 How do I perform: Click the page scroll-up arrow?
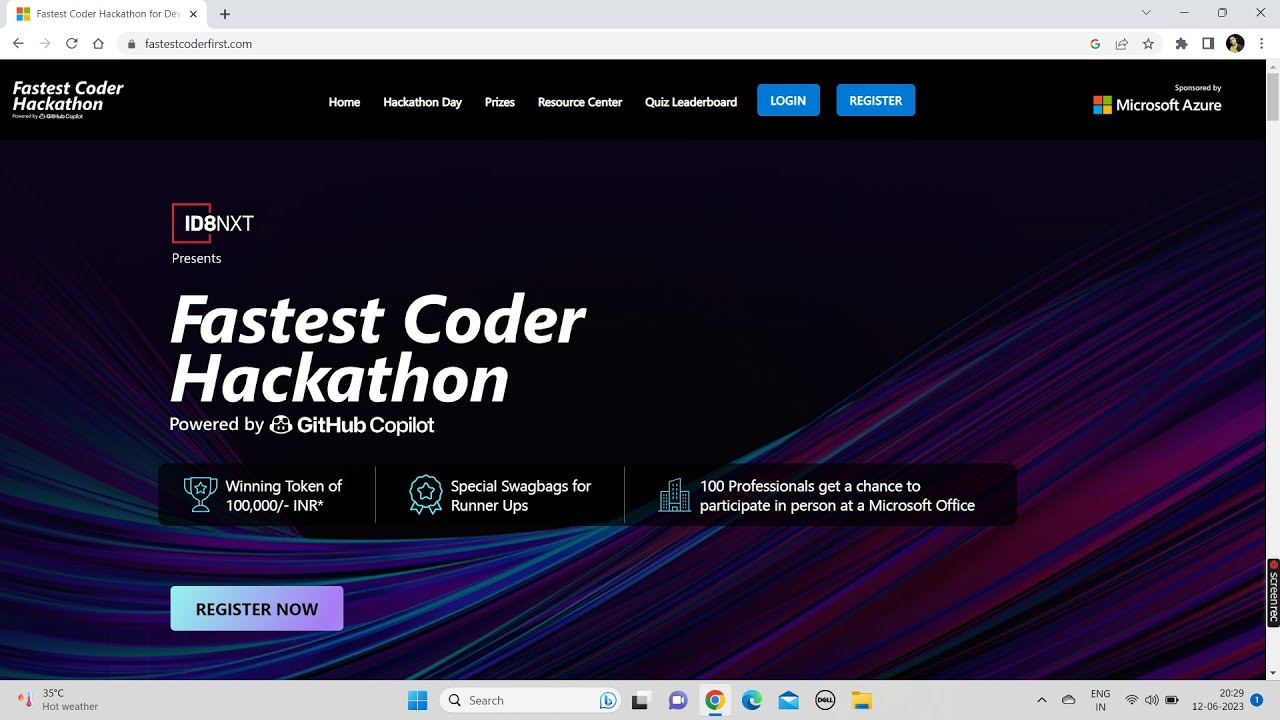pyautogui.click(x=1272, y=66)
